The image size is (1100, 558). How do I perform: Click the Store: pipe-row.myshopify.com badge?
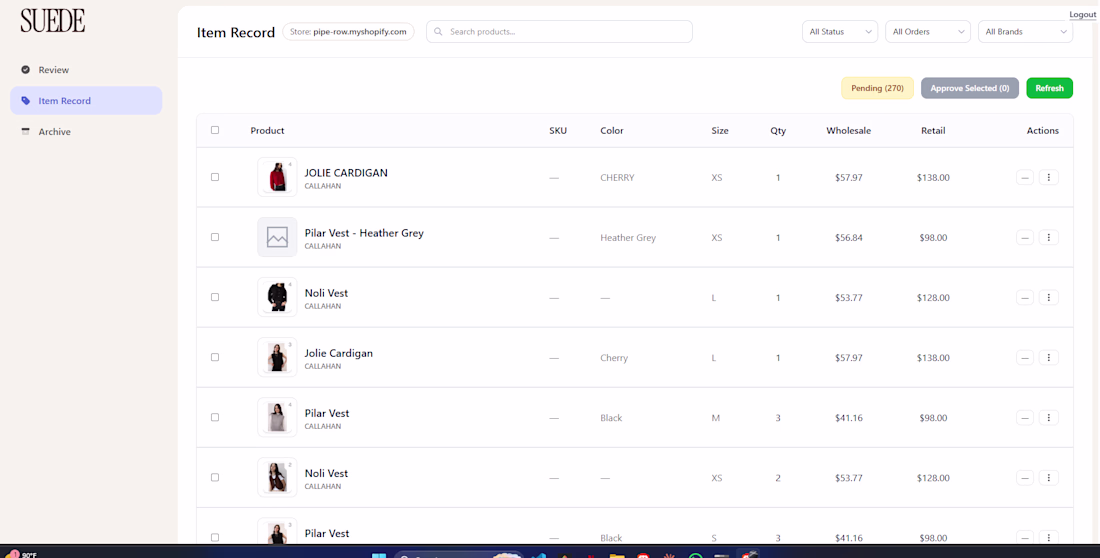348,32
